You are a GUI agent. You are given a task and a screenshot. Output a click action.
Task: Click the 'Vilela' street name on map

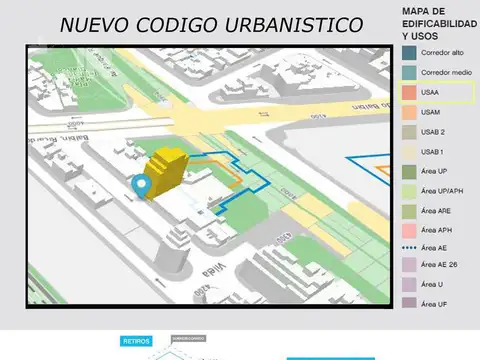pos(213,270)
